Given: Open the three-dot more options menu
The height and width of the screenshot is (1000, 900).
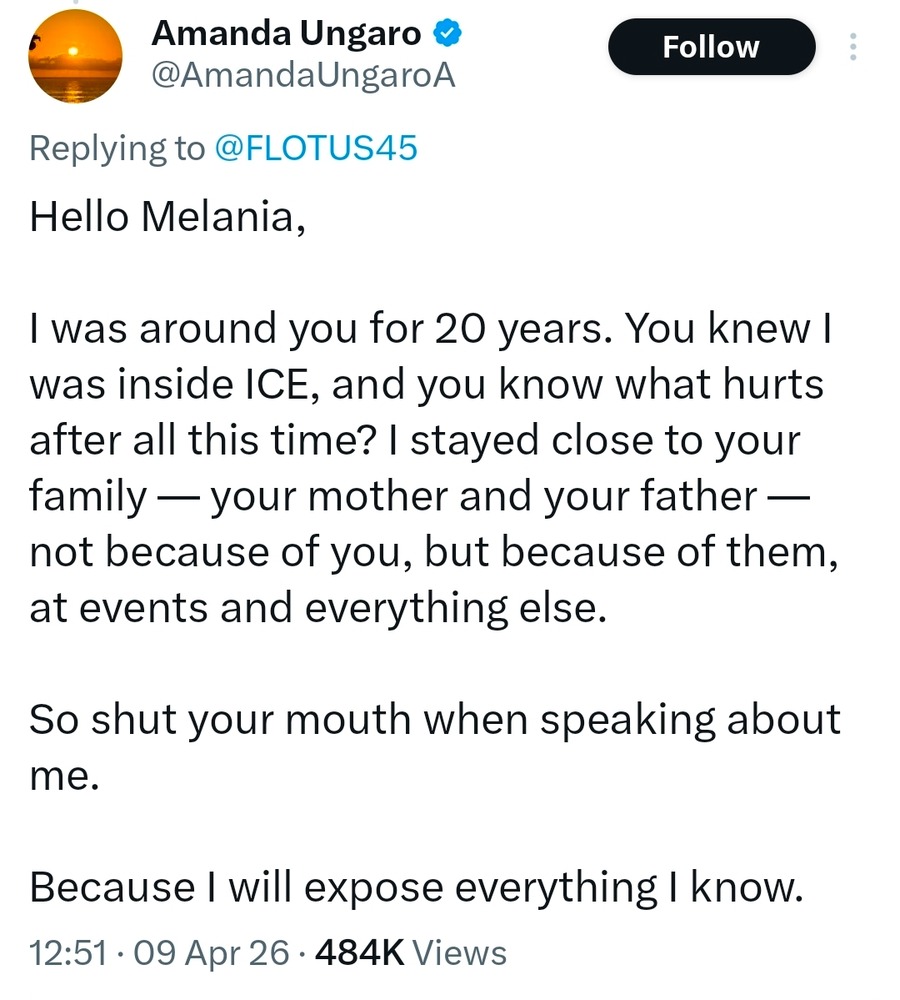Looking at the screenshot, I should 853,47.
